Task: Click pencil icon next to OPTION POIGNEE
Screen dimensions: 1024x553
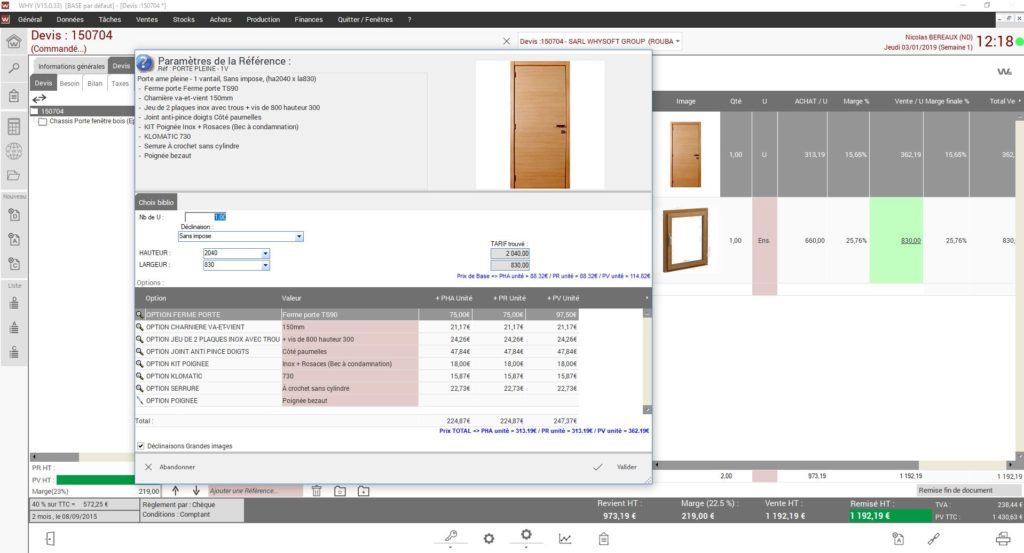Action: click(139, 401)
